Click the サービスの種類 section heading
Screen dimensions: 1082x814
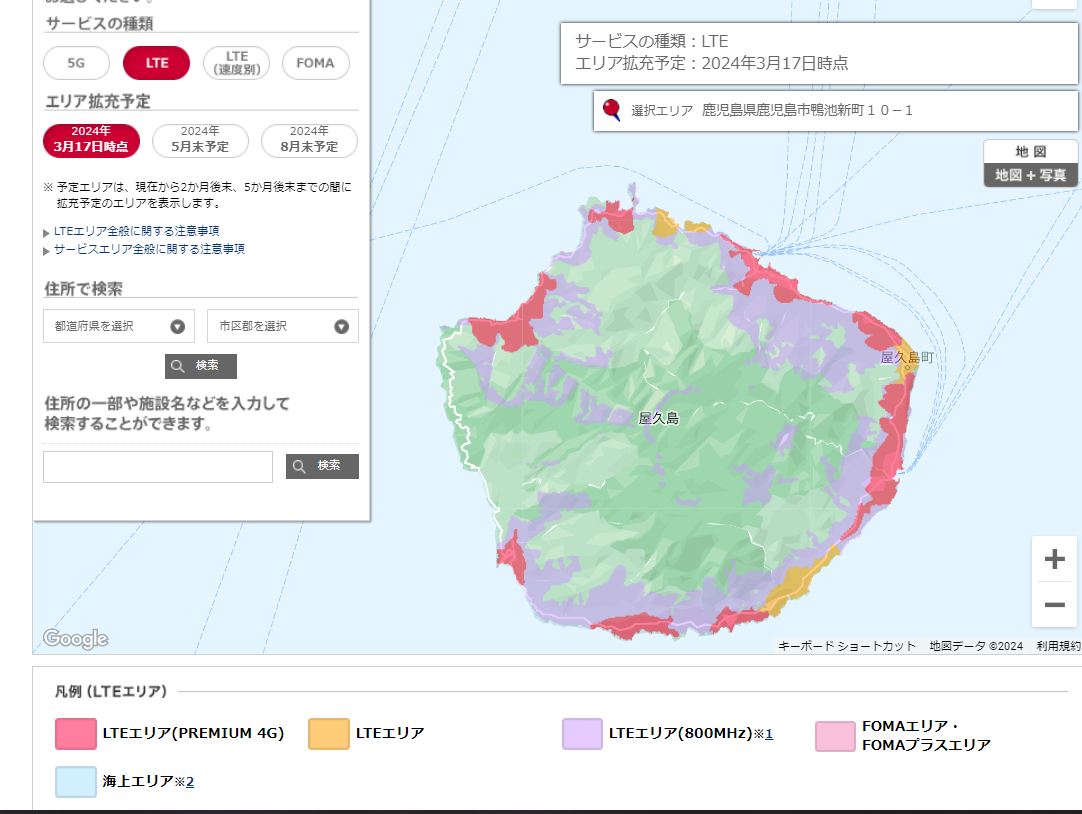pos(99,23)
